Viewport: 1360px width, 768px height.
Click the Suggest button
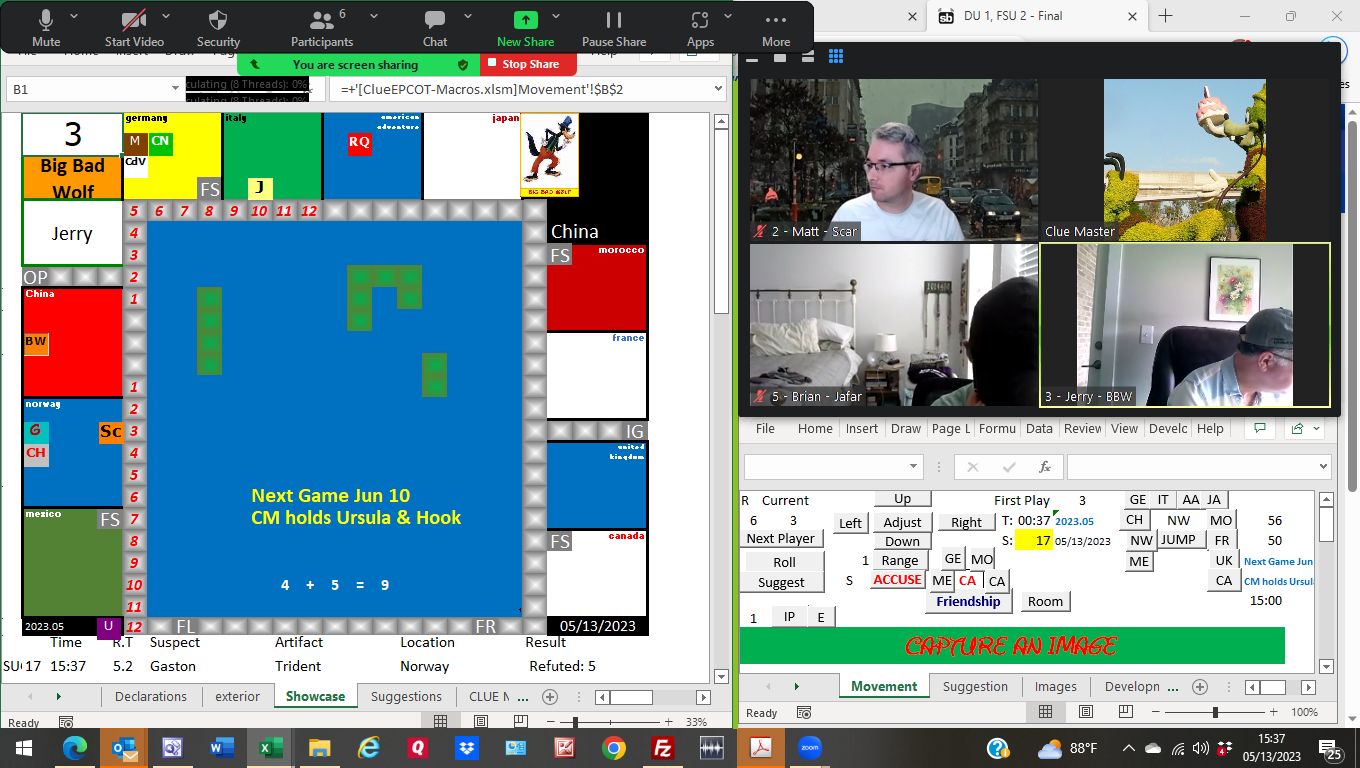coord(781,582)
